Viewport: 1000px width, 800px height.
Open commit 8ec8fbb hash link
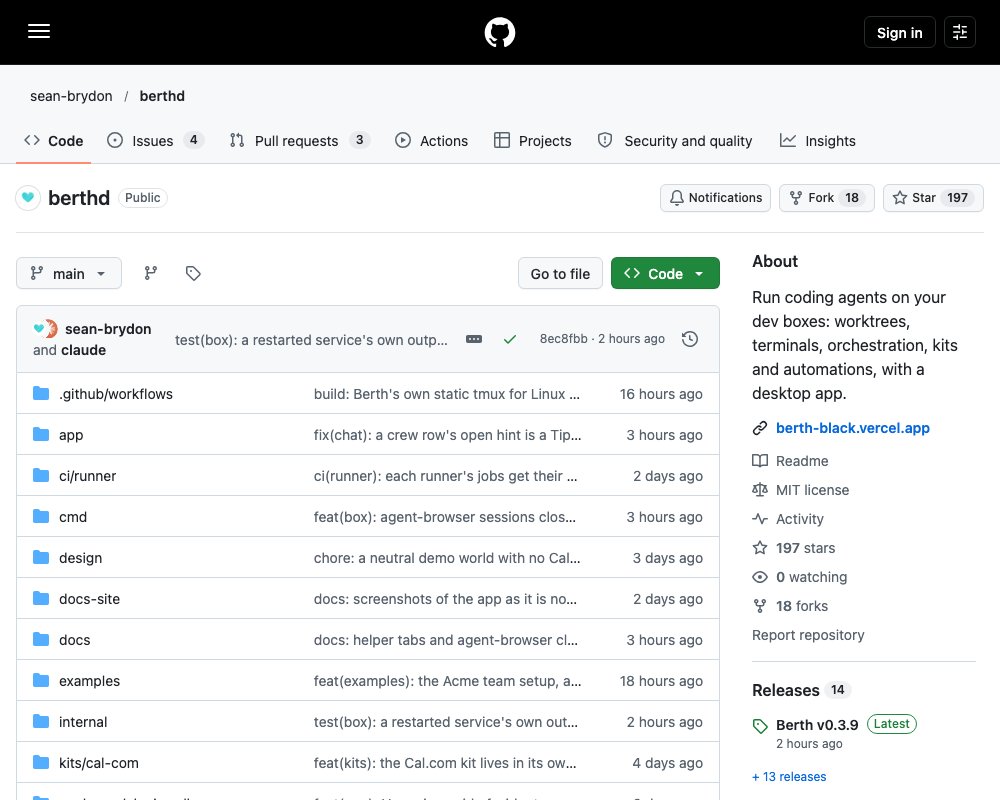[x=563, y=339]
